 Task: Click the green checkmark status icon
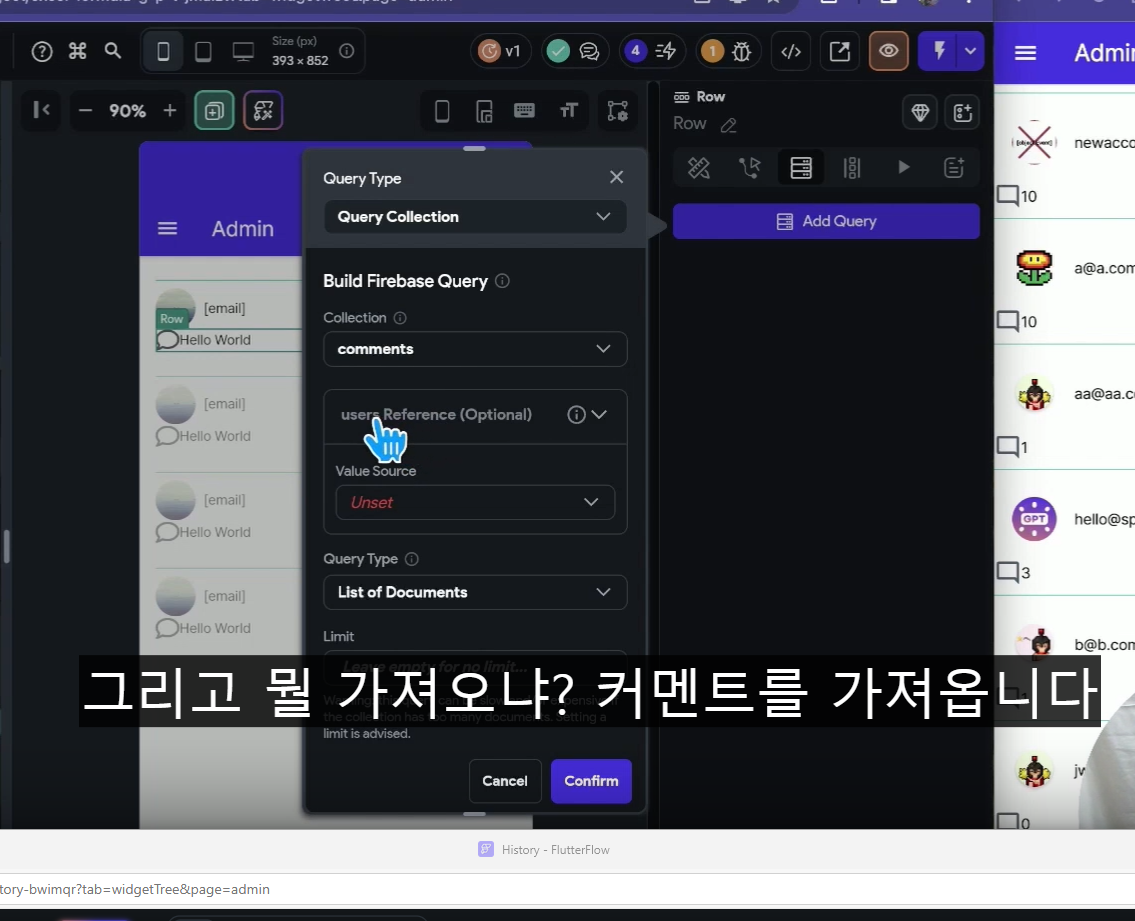(558, 51)
